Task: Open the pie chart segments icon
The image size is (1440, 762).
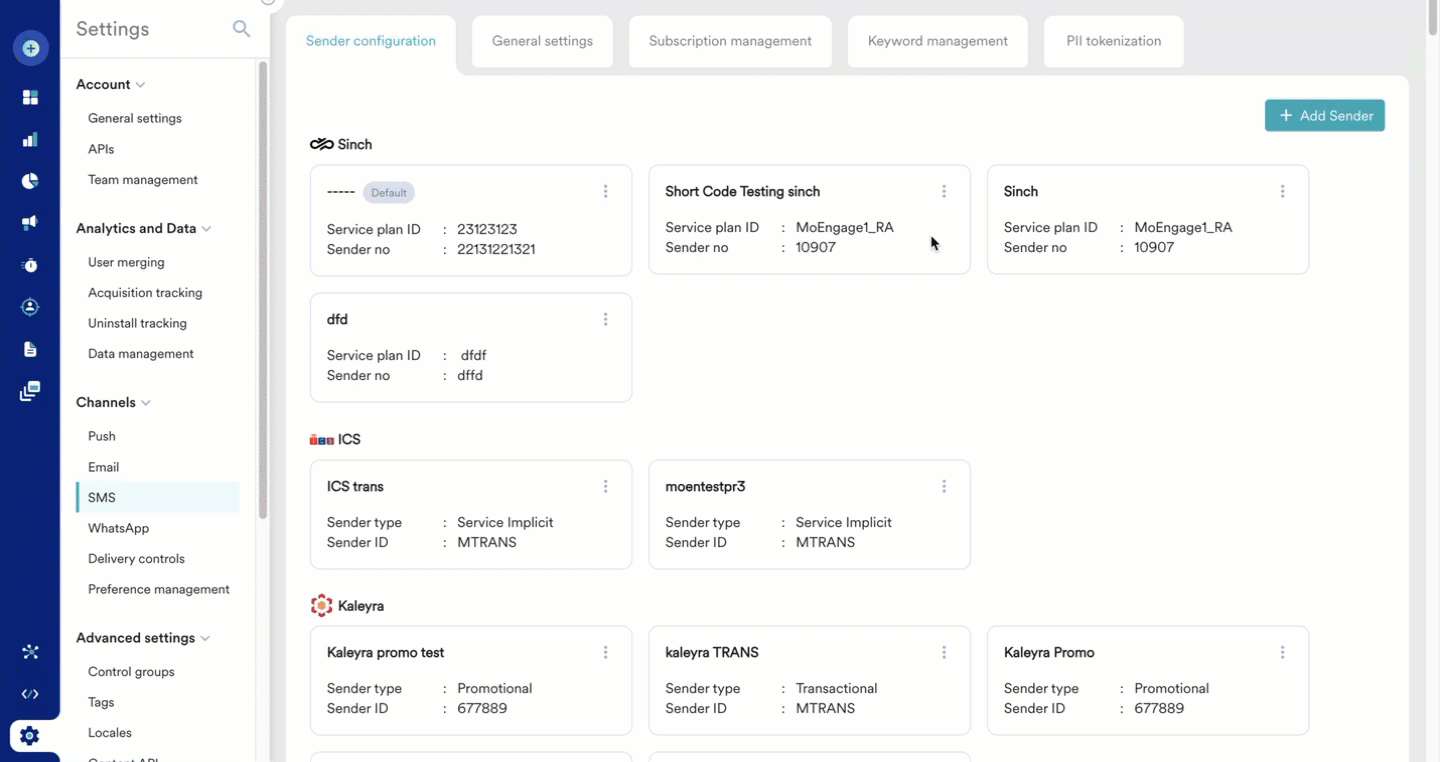Action: 30,181
